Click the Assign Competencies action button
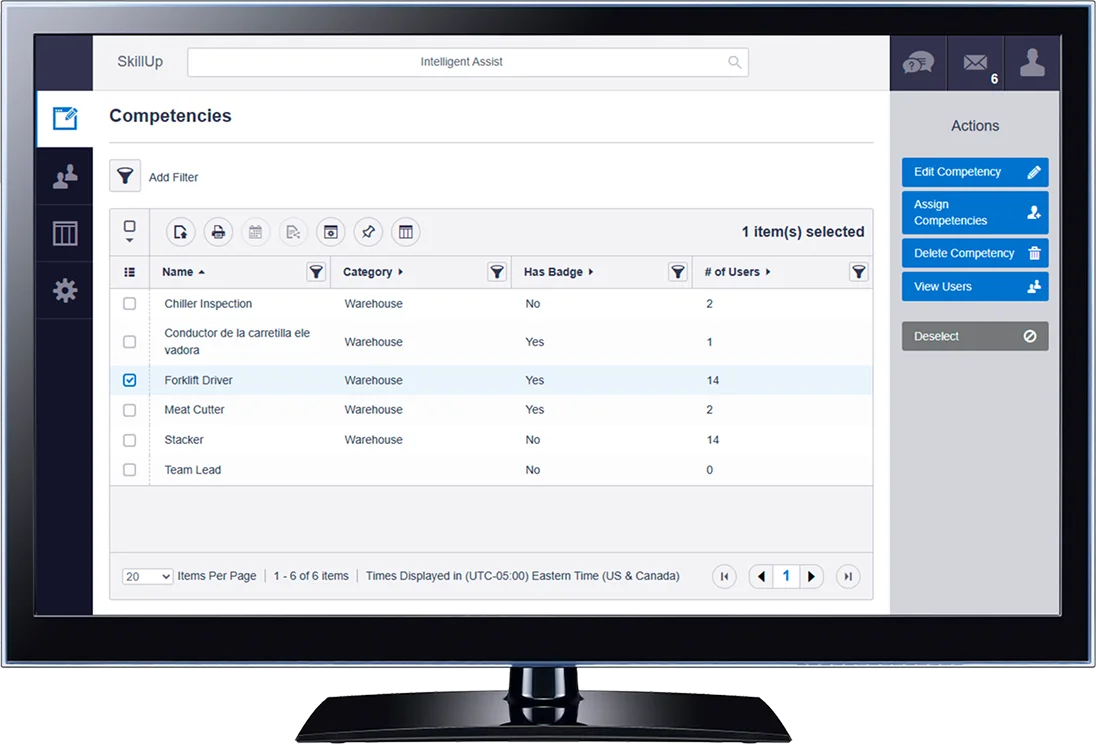 [975, 212]
